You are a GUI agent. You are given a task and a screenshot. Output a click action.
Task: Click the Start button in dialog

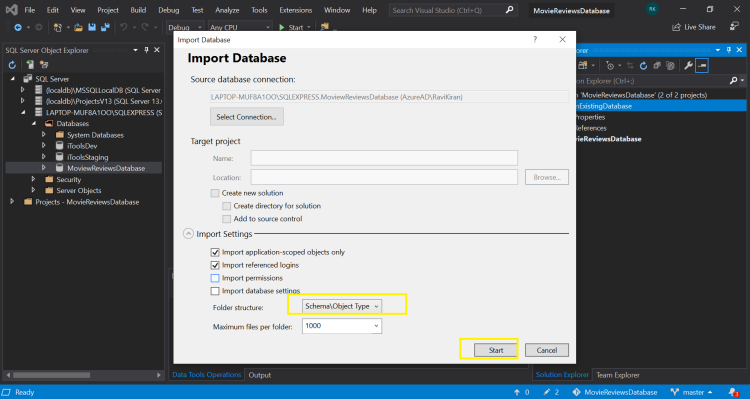pyautogui.click(x=496, y=350)
